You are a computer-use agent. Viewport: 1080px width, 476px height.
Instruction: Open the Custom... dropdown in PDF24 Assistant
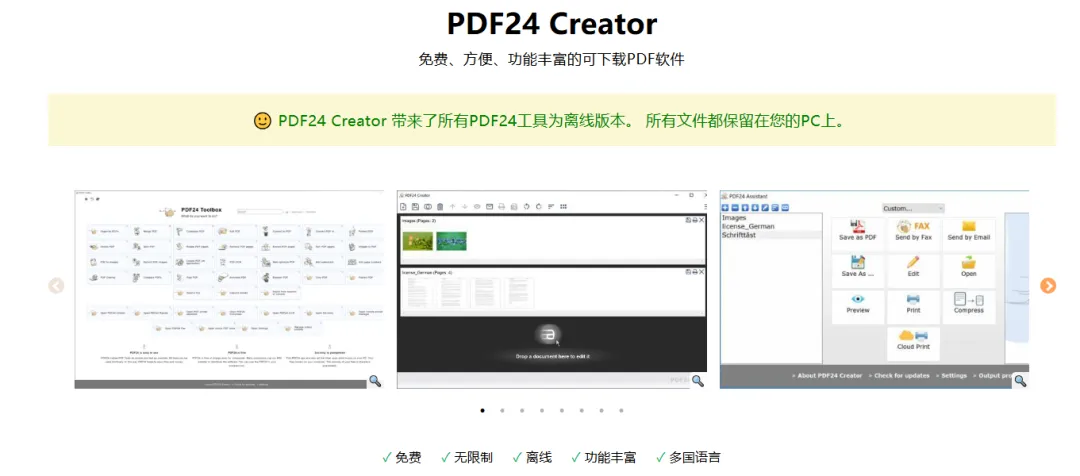[913, 208]
